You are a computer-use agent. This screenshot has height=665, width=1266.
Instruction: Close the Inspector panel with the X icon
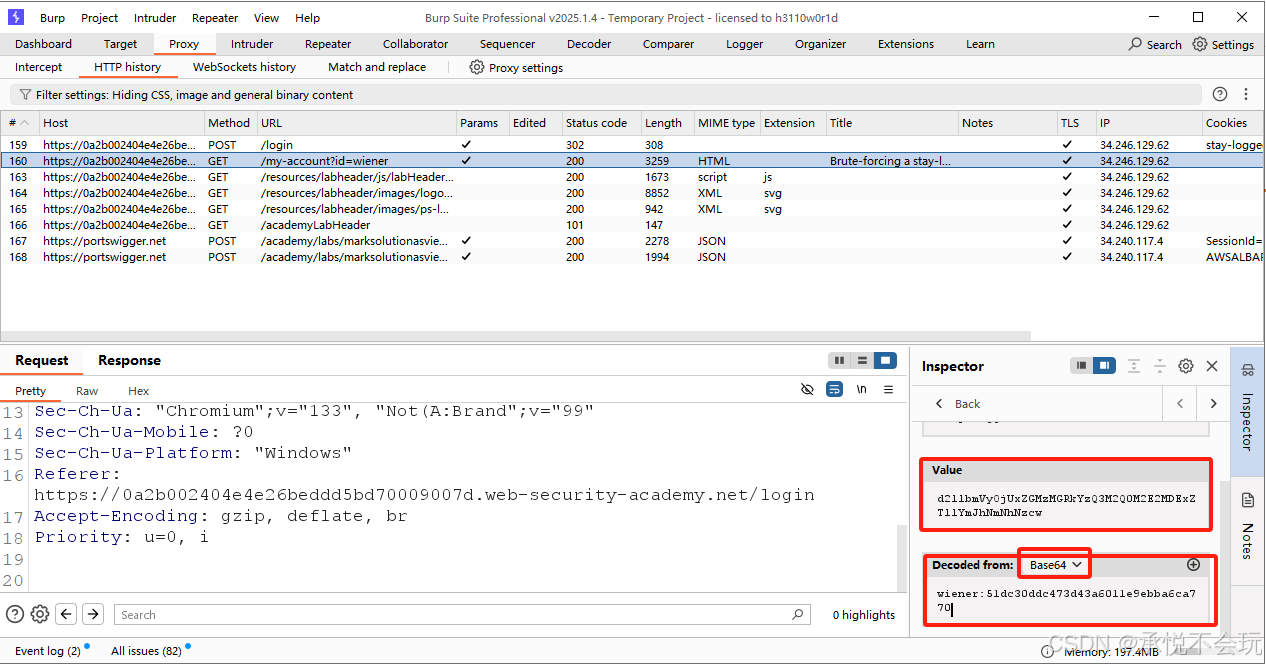1212,366
